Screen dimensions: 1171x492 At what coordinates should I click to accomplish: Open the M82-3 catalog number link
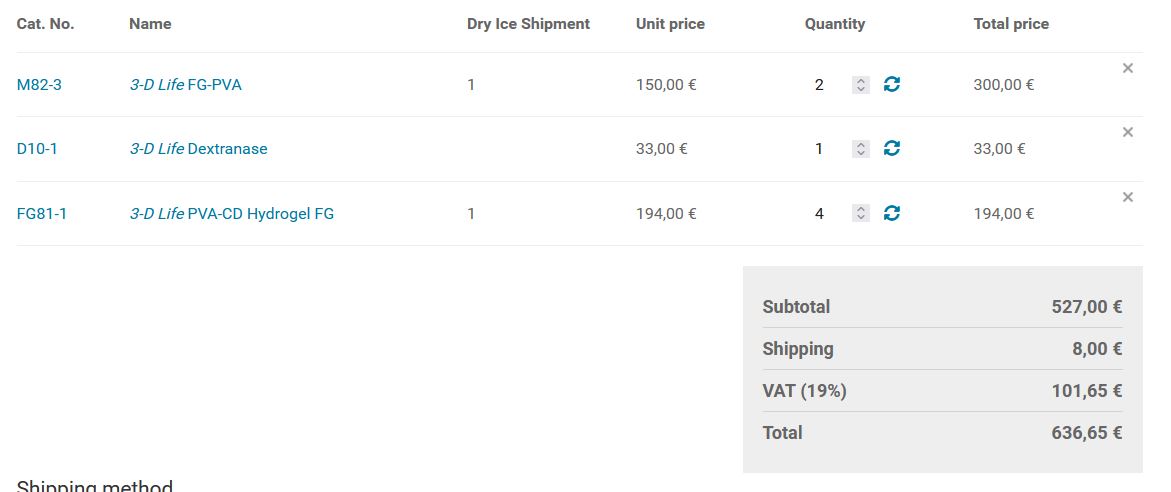point(39,85)
